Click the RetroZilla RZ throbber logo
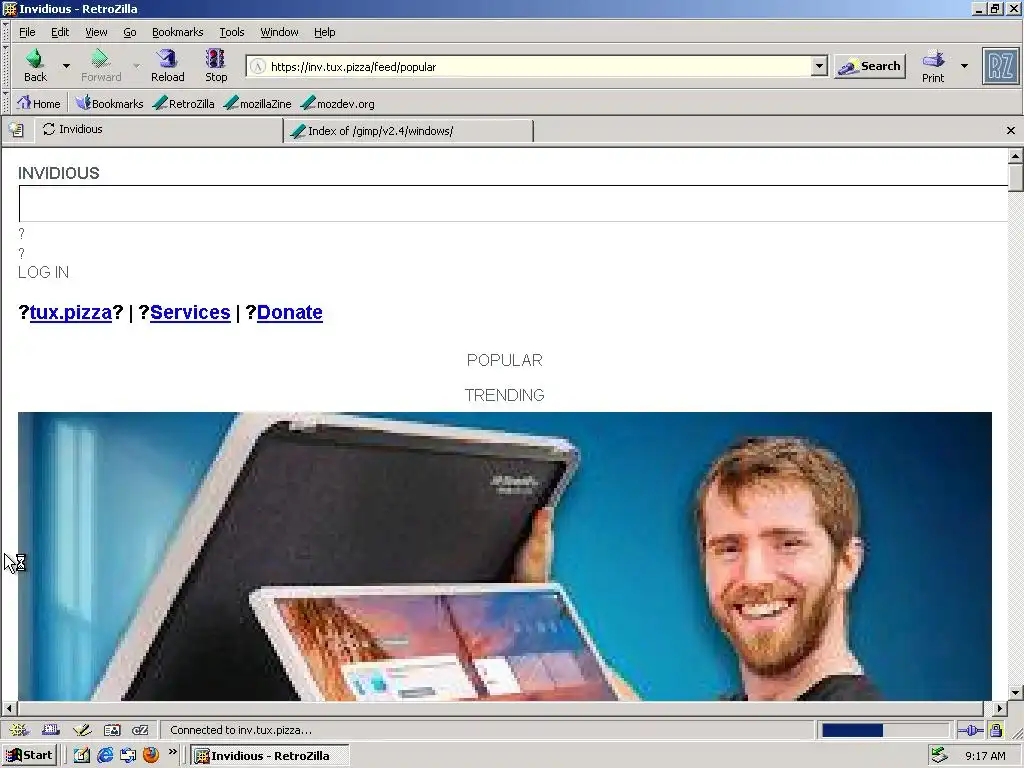Image resolution: width=1024 pixels, height=768 pixels. pos(1000,66)
